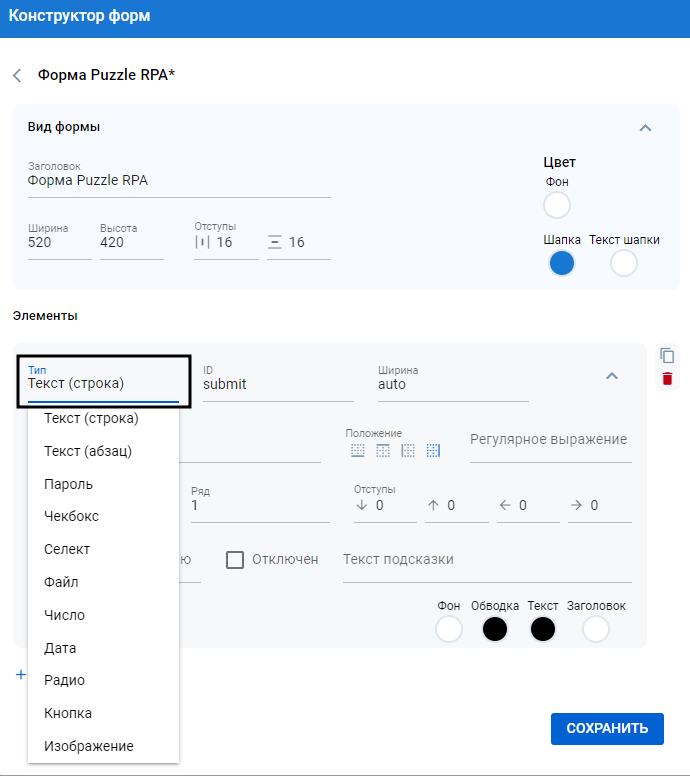Go back using the arrow beside Форма Puzzle RPA
This screenshot has height=776, width=690.
17,75
